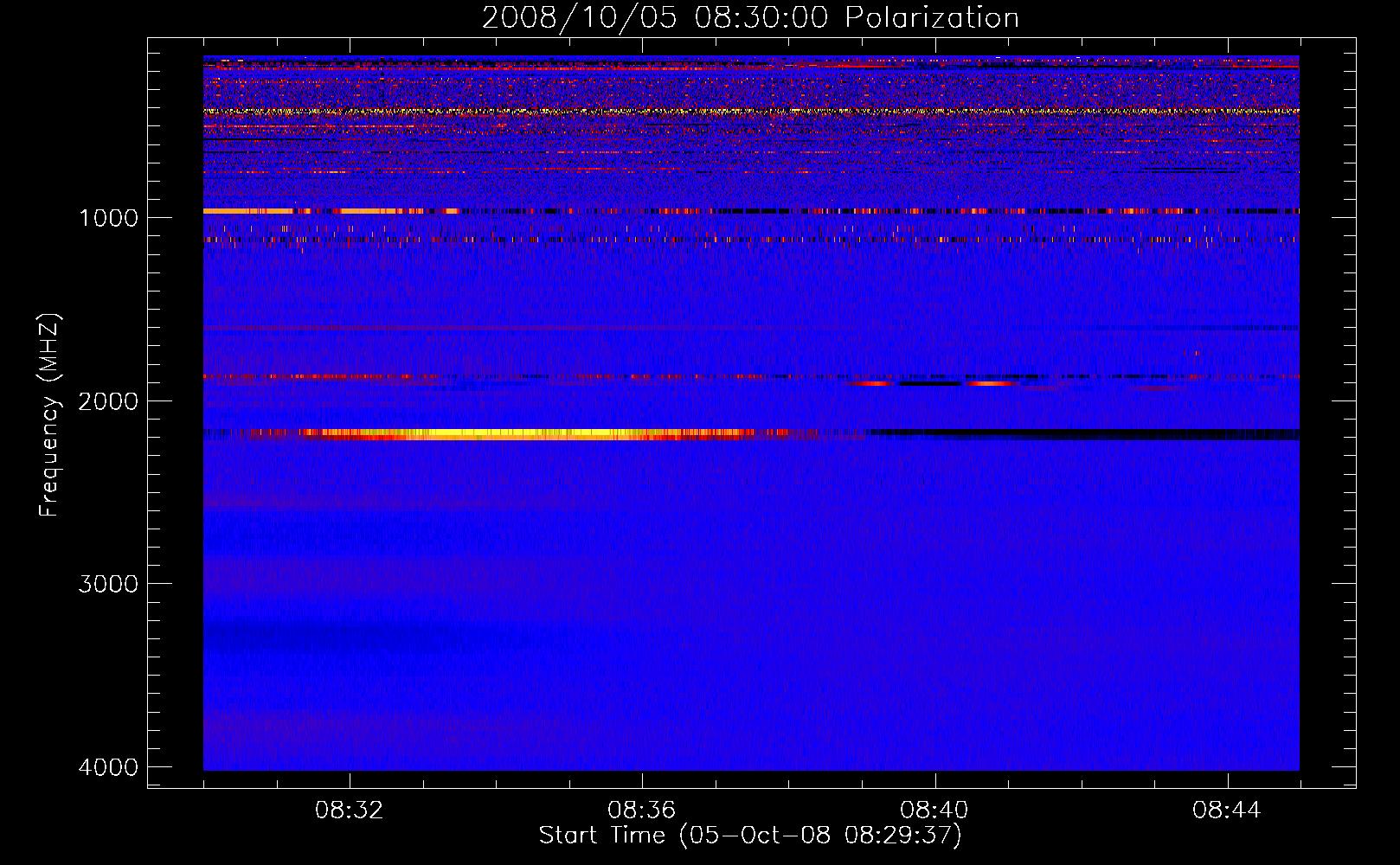Select the 'Frequency (MHZ)' axis label
Image resolution: width=1400 pixels, height=865 pixels.
[x=49, y=415]
